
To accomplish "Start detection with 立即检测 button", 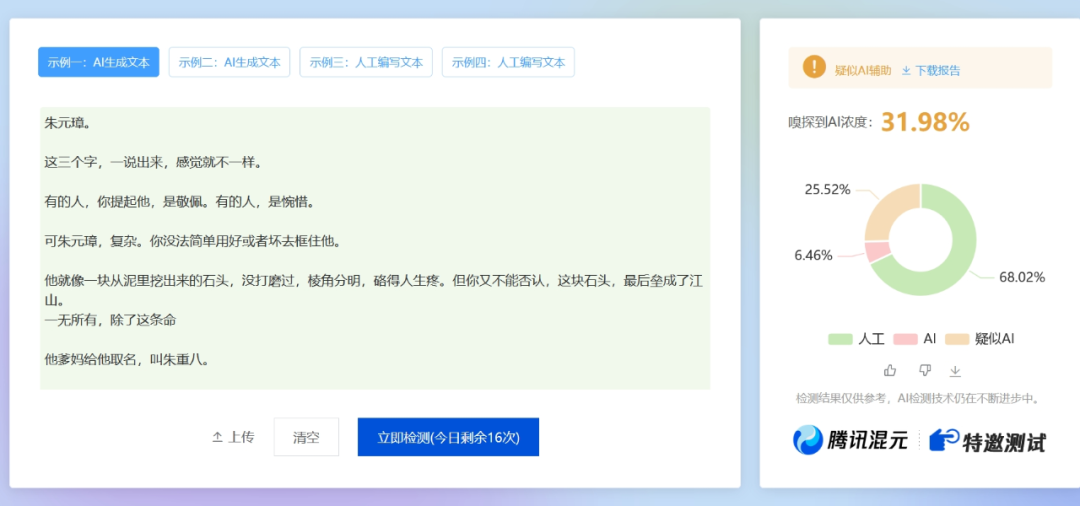I will click(448, 437).
